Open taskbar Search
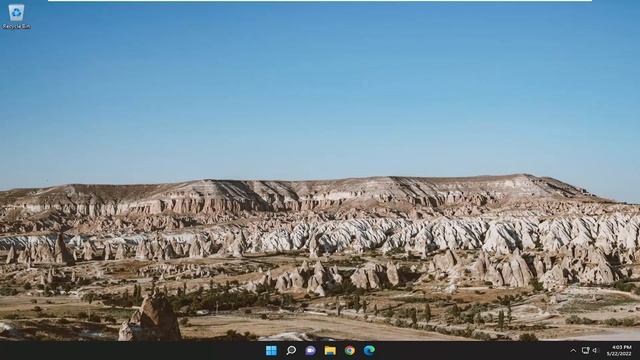The image size is (640, 360). click(x=291, y=350)
